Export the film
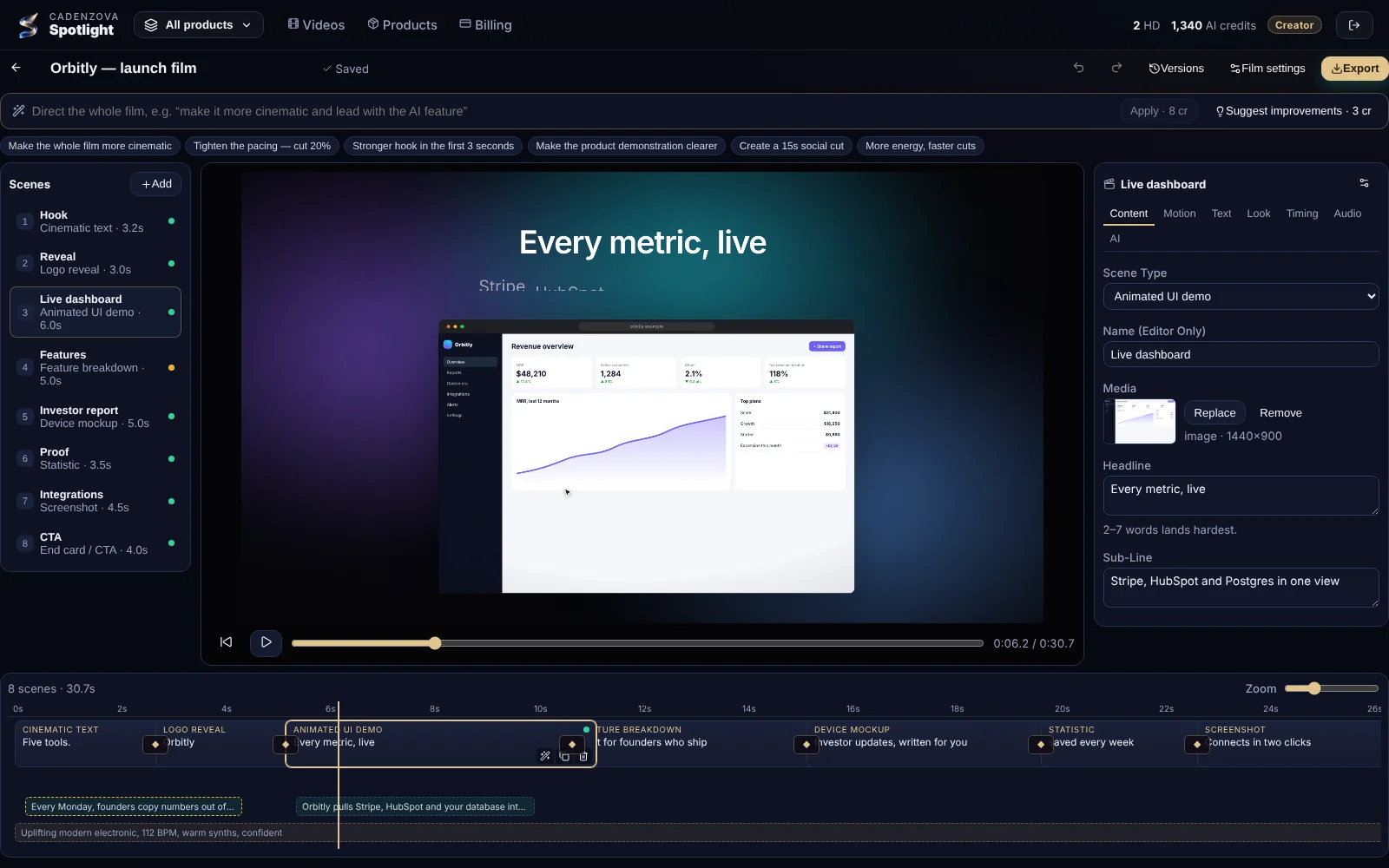 [1354, 69]
